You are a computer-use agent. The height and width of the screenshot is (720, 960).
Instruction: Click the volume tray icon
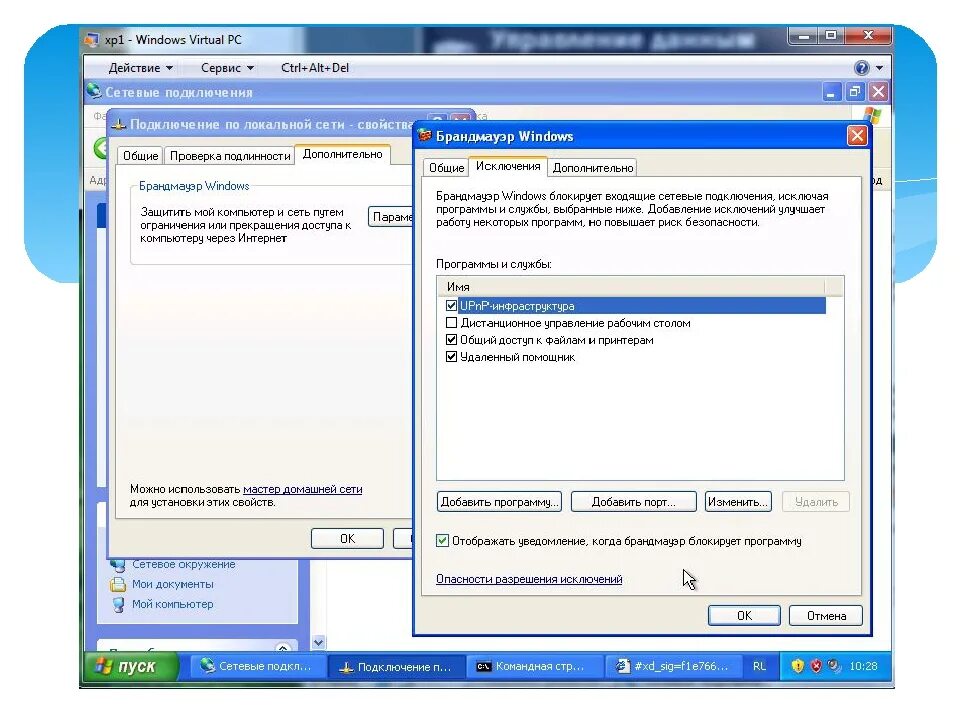[833, 666]
